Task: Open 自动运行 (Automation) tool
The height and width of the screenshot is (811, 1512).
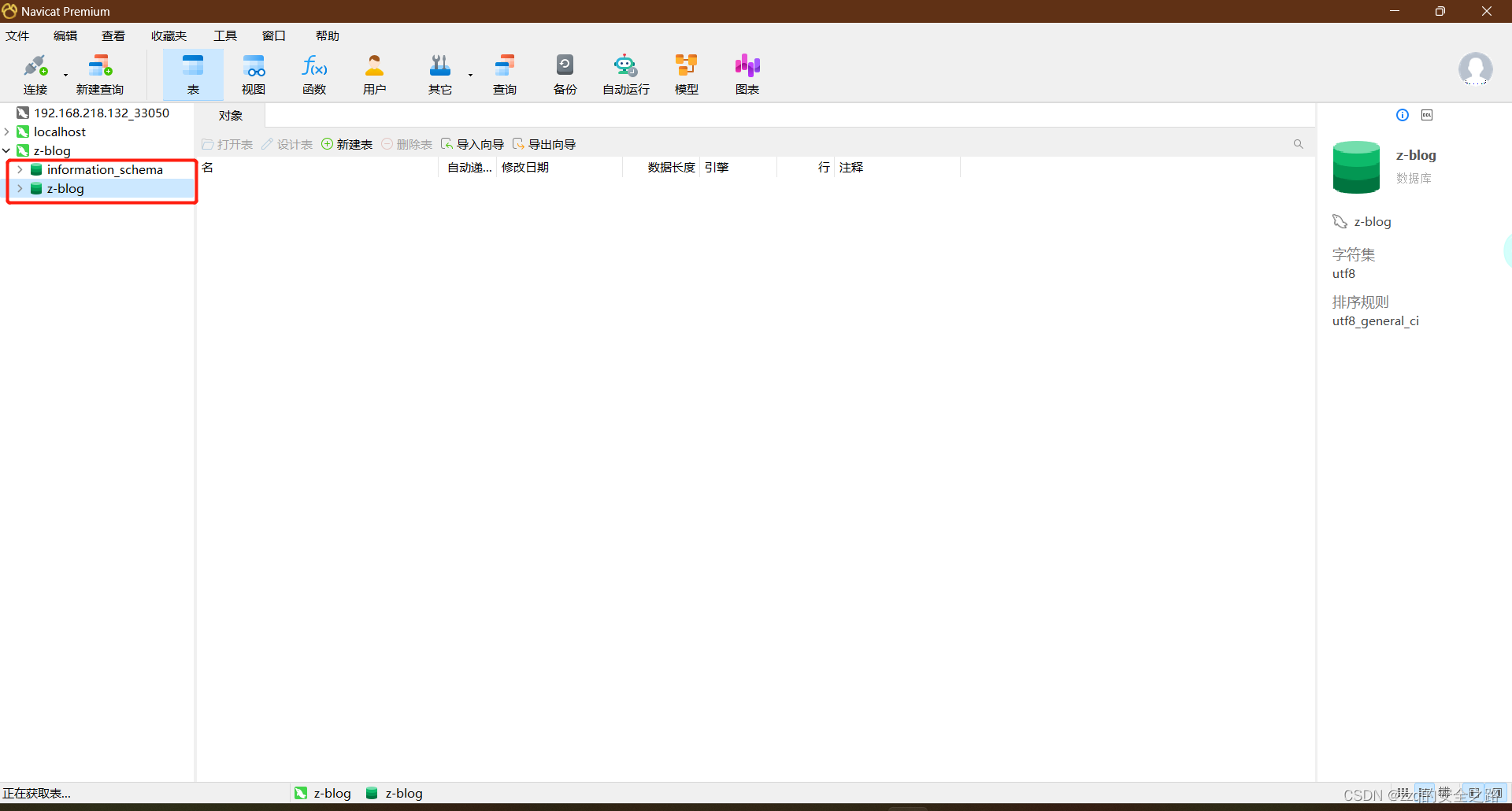Action: pos(626,75)
